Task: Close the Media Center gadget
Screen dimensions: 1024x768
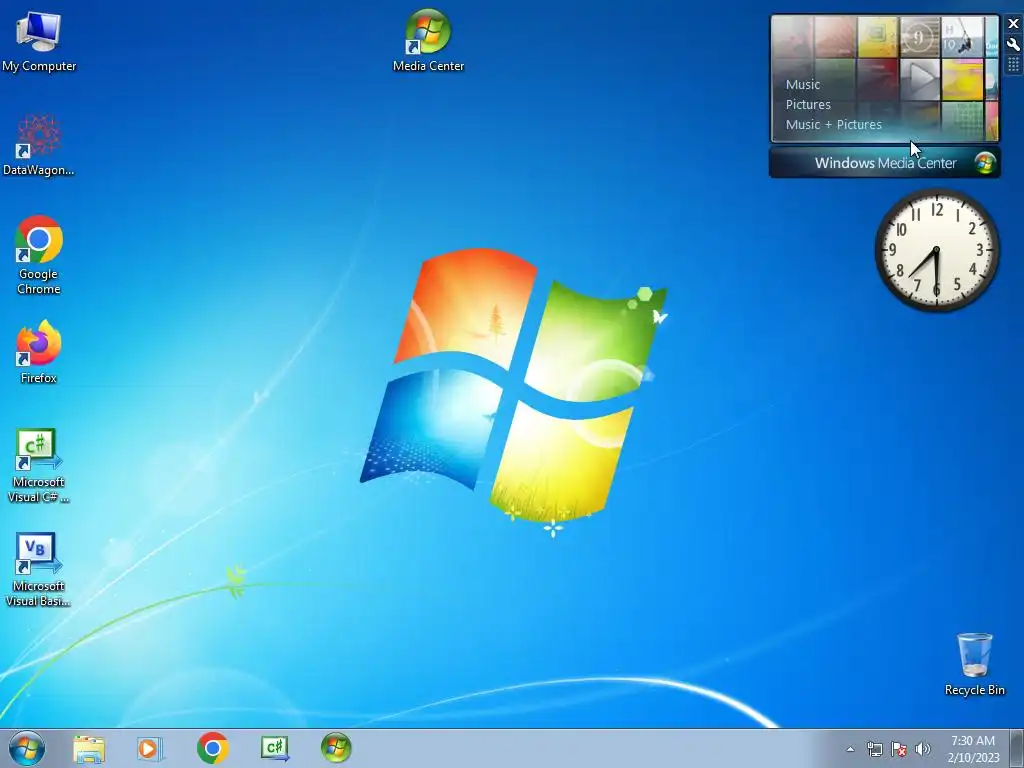Action: click(x=1014, y=24)
